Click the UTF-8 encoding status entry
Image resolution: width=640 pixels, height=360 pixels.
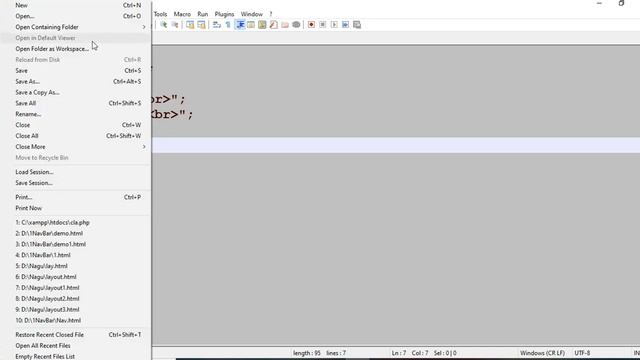[x=582, y=353]
